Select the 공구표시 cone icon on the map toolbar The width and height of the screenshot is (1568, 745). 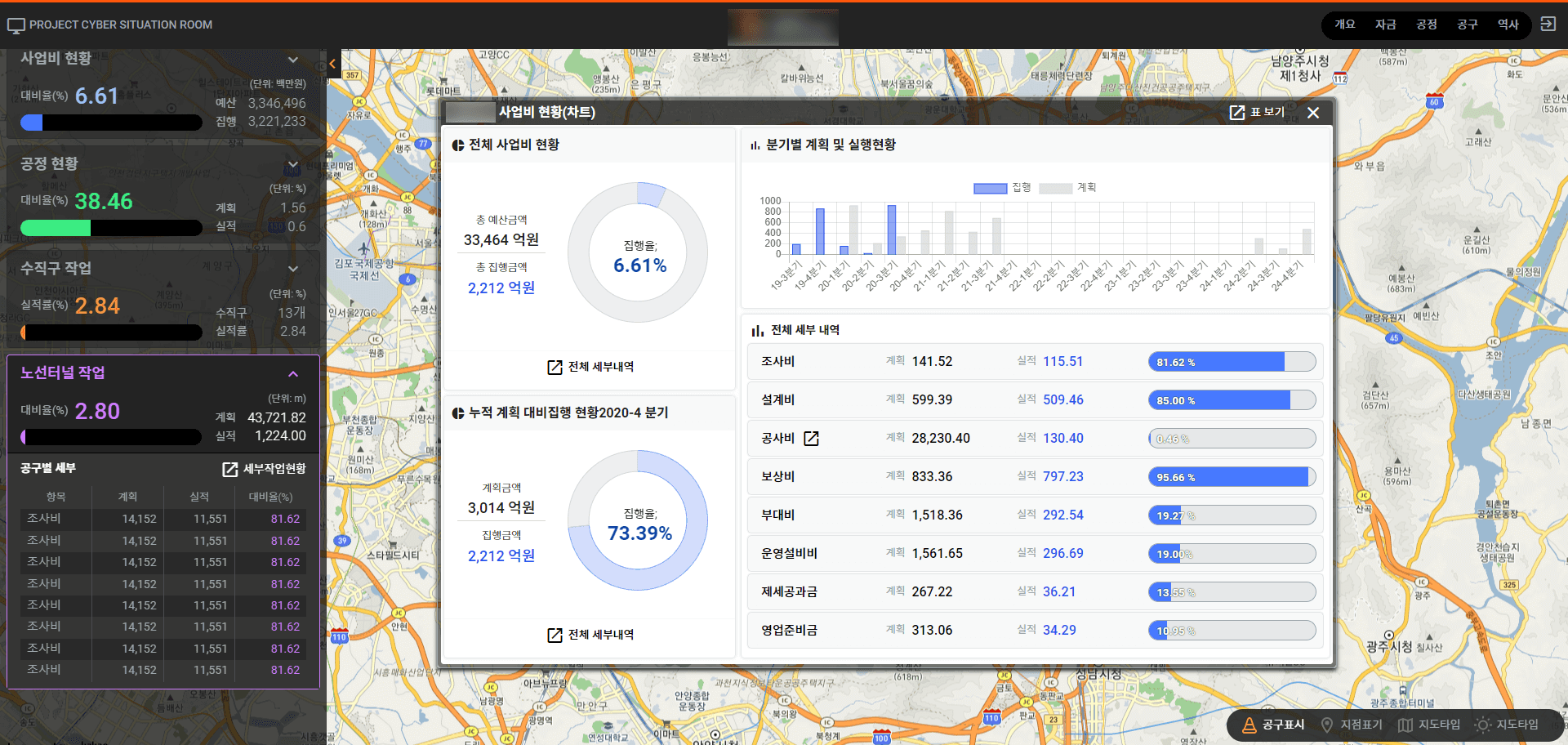click(x=1249, y=725)
